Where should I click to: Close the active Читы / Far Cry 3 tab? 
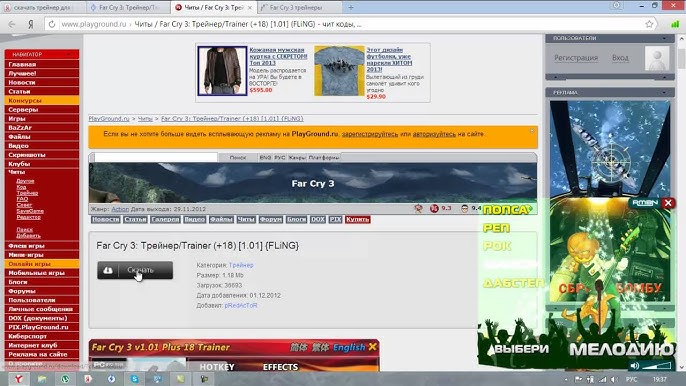pyautogui.click(x=250, y=7)
